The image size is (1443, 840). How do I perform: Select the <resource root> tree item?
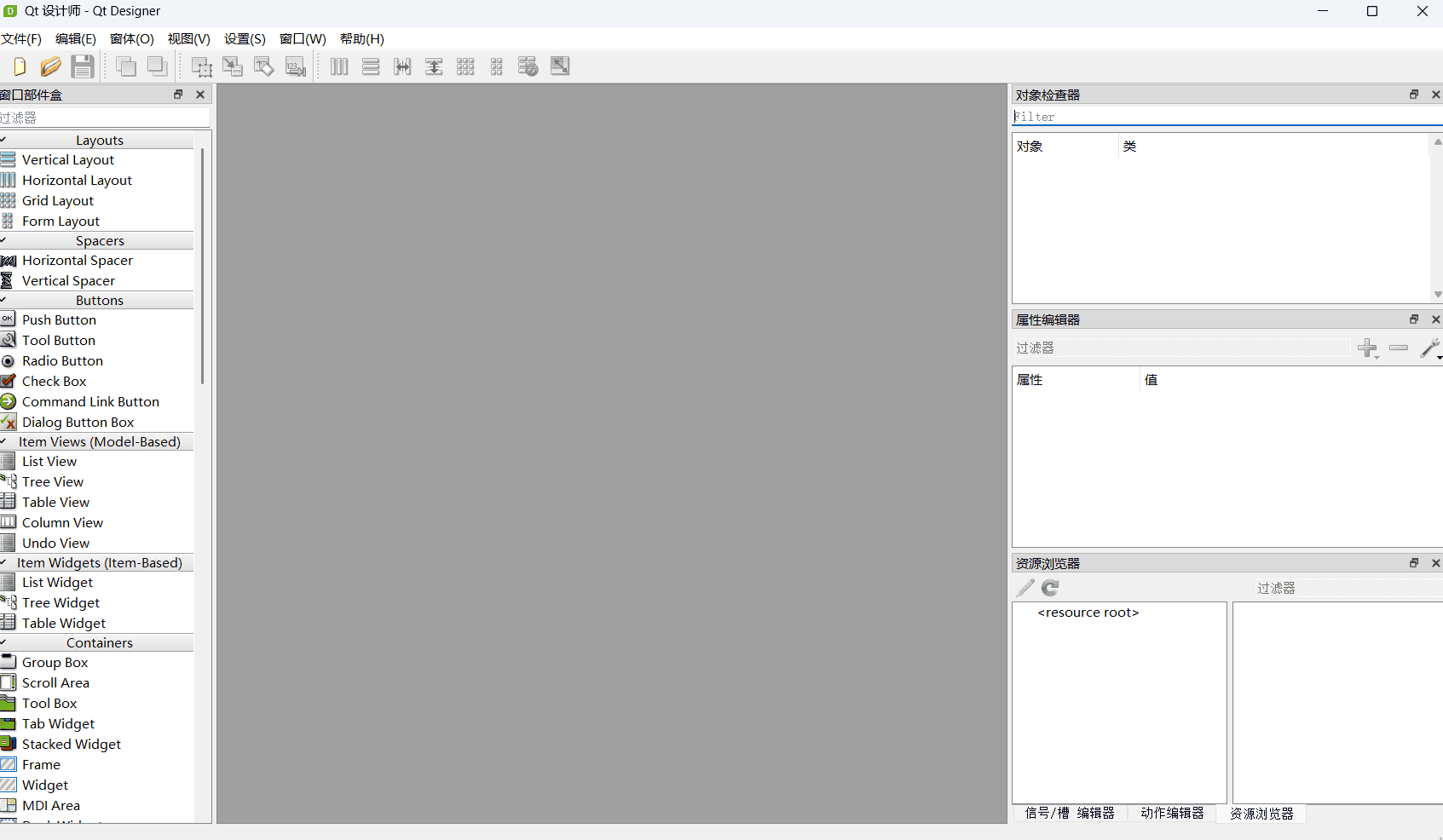pyautogui.click(x=1088, y=613)
